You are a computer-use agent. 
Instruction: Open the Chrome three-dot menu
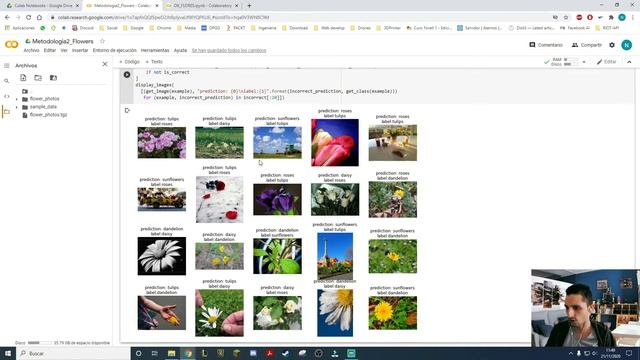[x=633, y=17]
